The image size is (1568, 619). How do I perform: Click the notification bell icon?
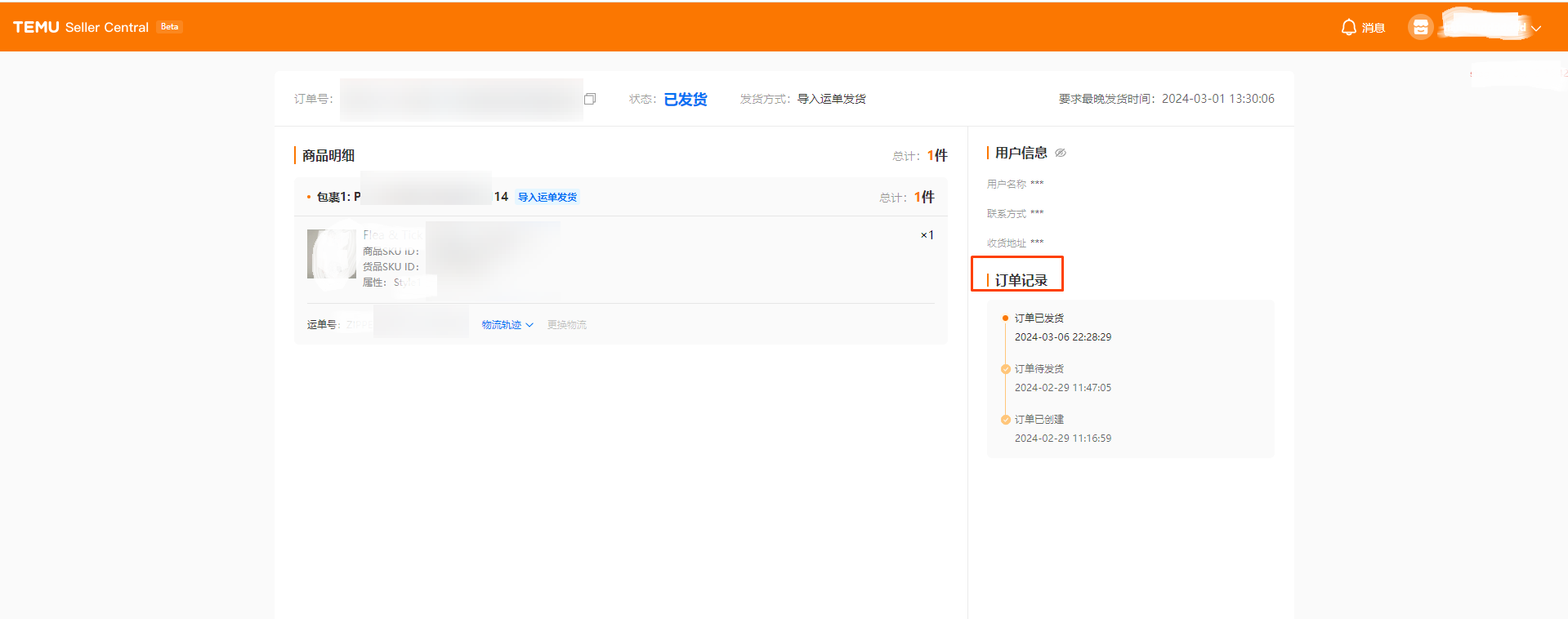tap(1348, 28)
